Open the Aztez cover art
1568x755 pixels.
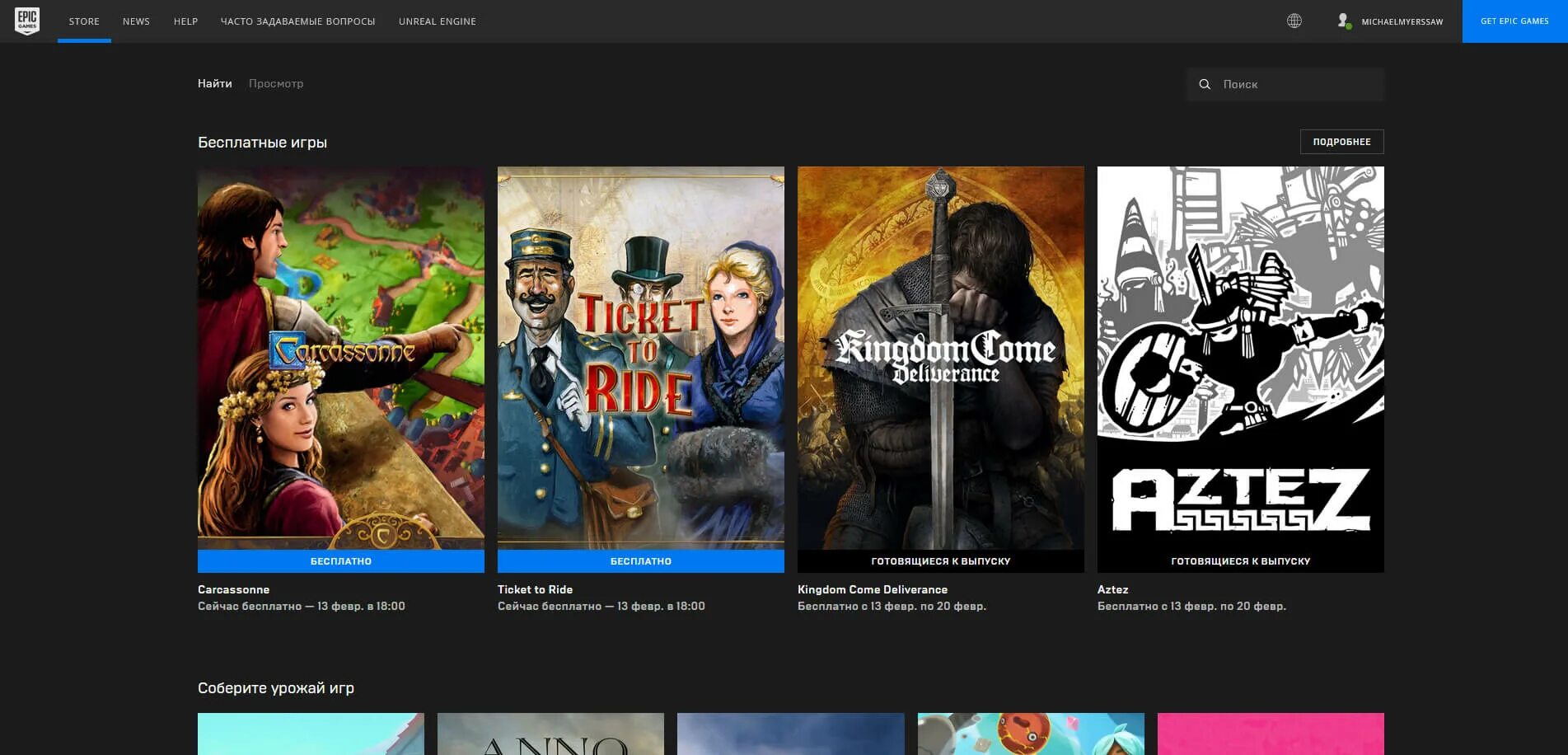(1241, 358)
